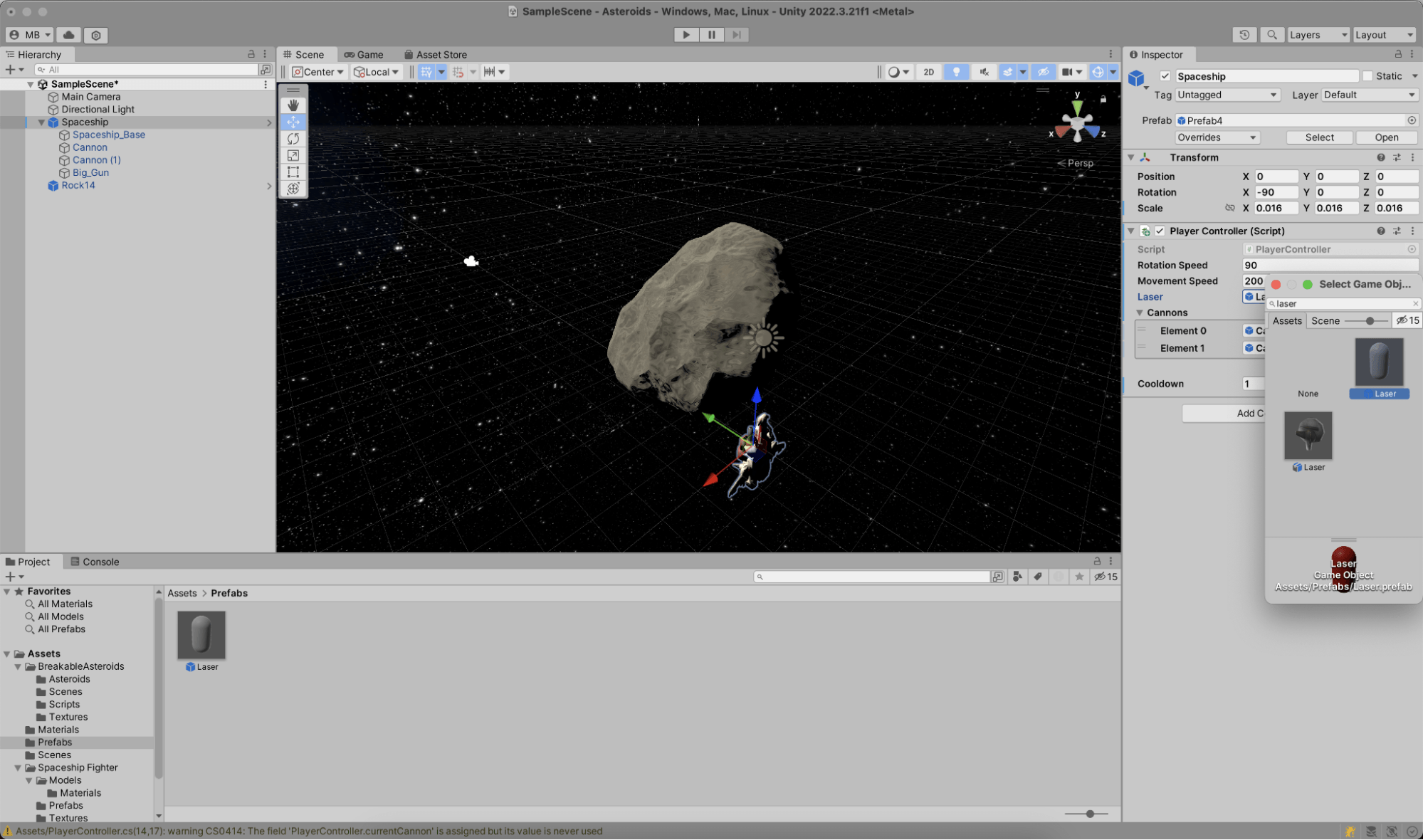Collapse the Spaceship hierarchy item
The image size is (1423, 840).
(x=41, y=122)
